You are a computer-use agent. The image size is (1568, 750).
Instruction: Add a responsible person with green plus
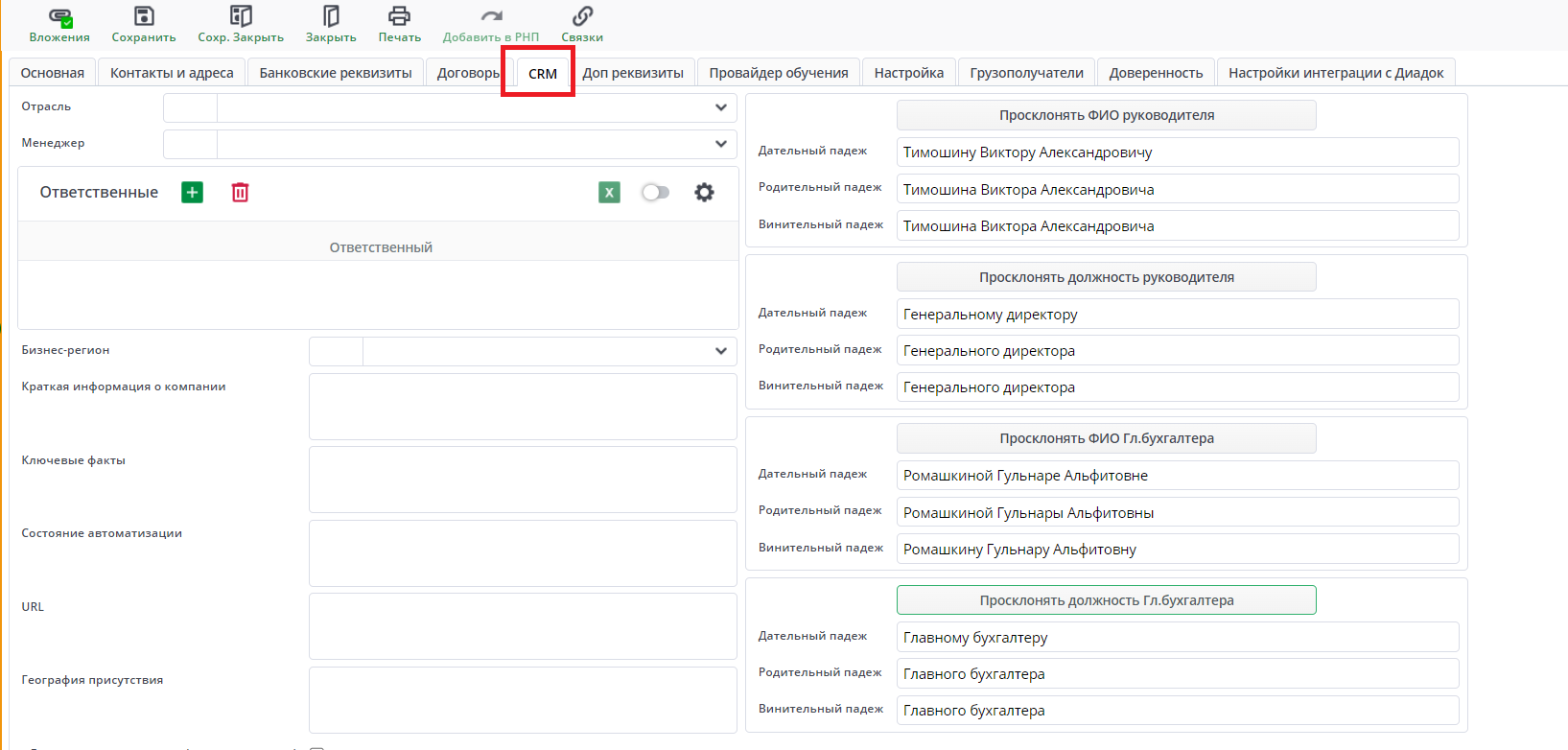point(193,193)
